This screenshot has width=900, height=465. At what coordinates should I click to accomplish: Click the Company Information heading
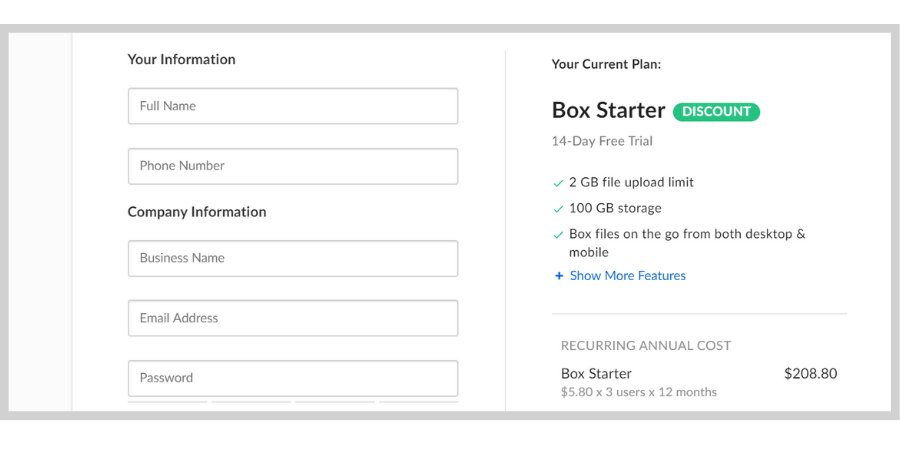[197, 212]
